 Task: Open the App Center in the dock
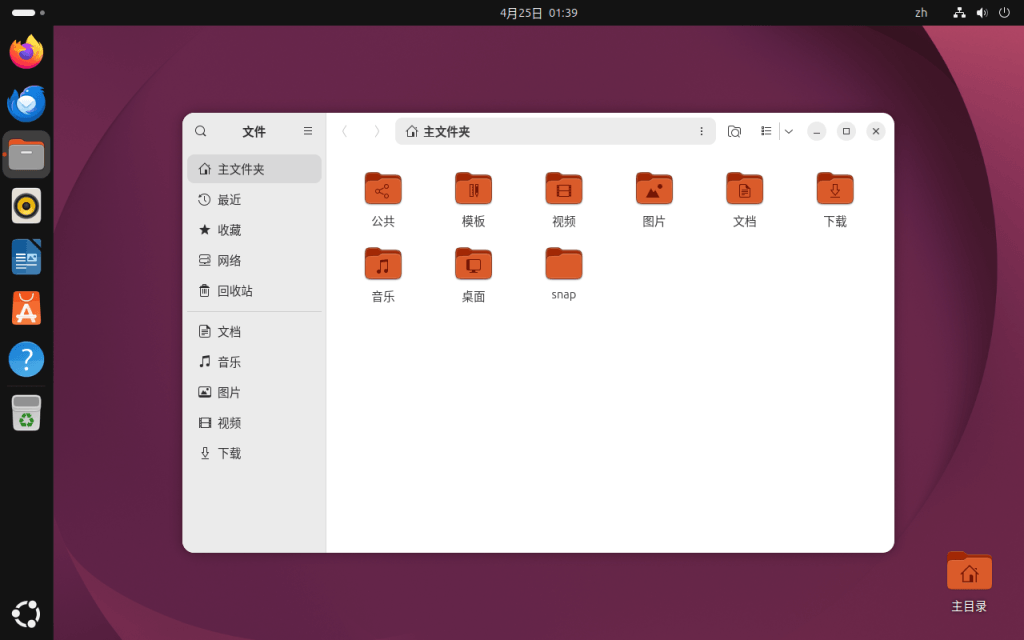point(26,308)
